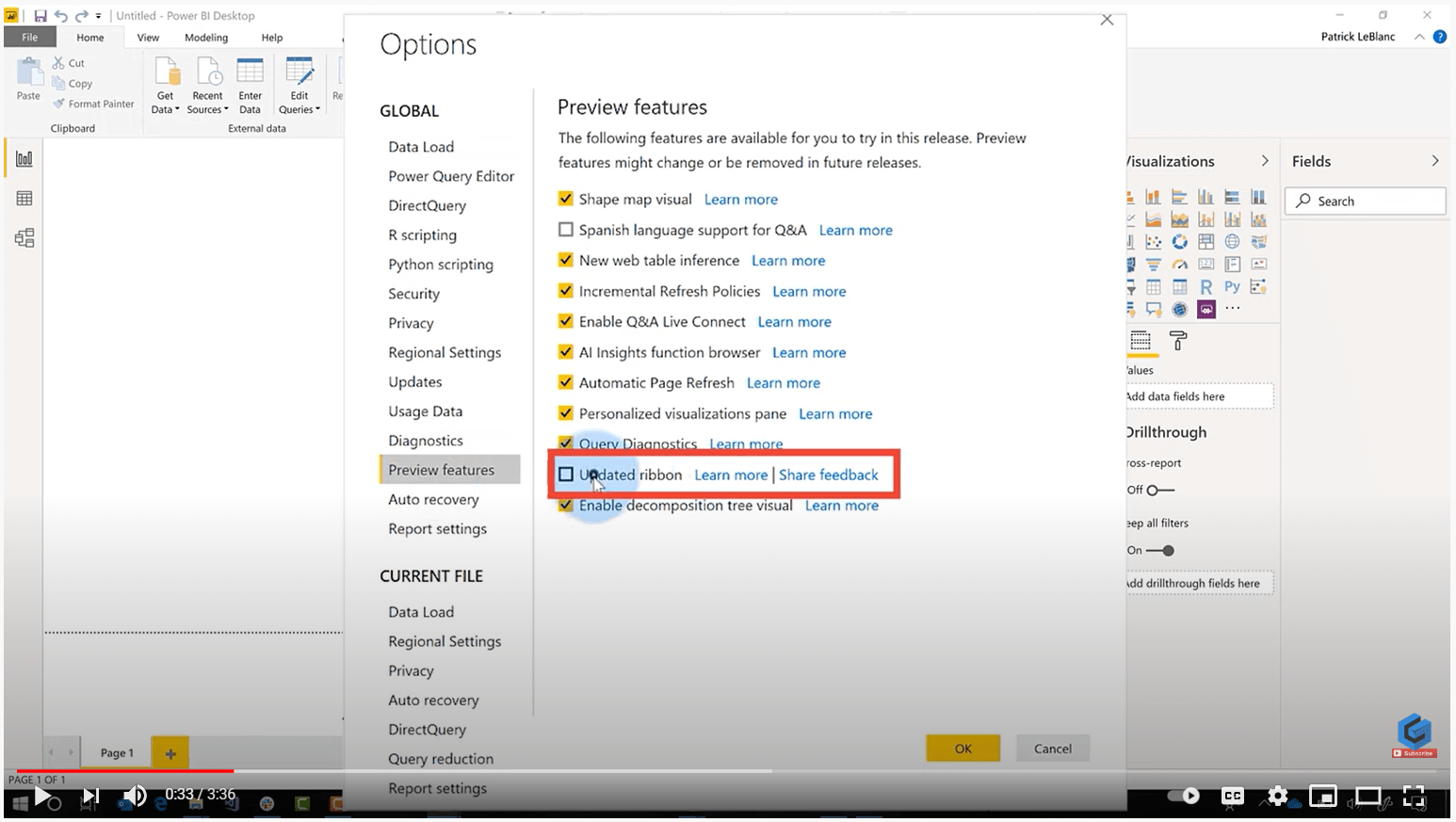This screenshot has width=1456, height=822.
Task: Open Learn more for Personalized visualizations pane
Action: coord(835,413)
